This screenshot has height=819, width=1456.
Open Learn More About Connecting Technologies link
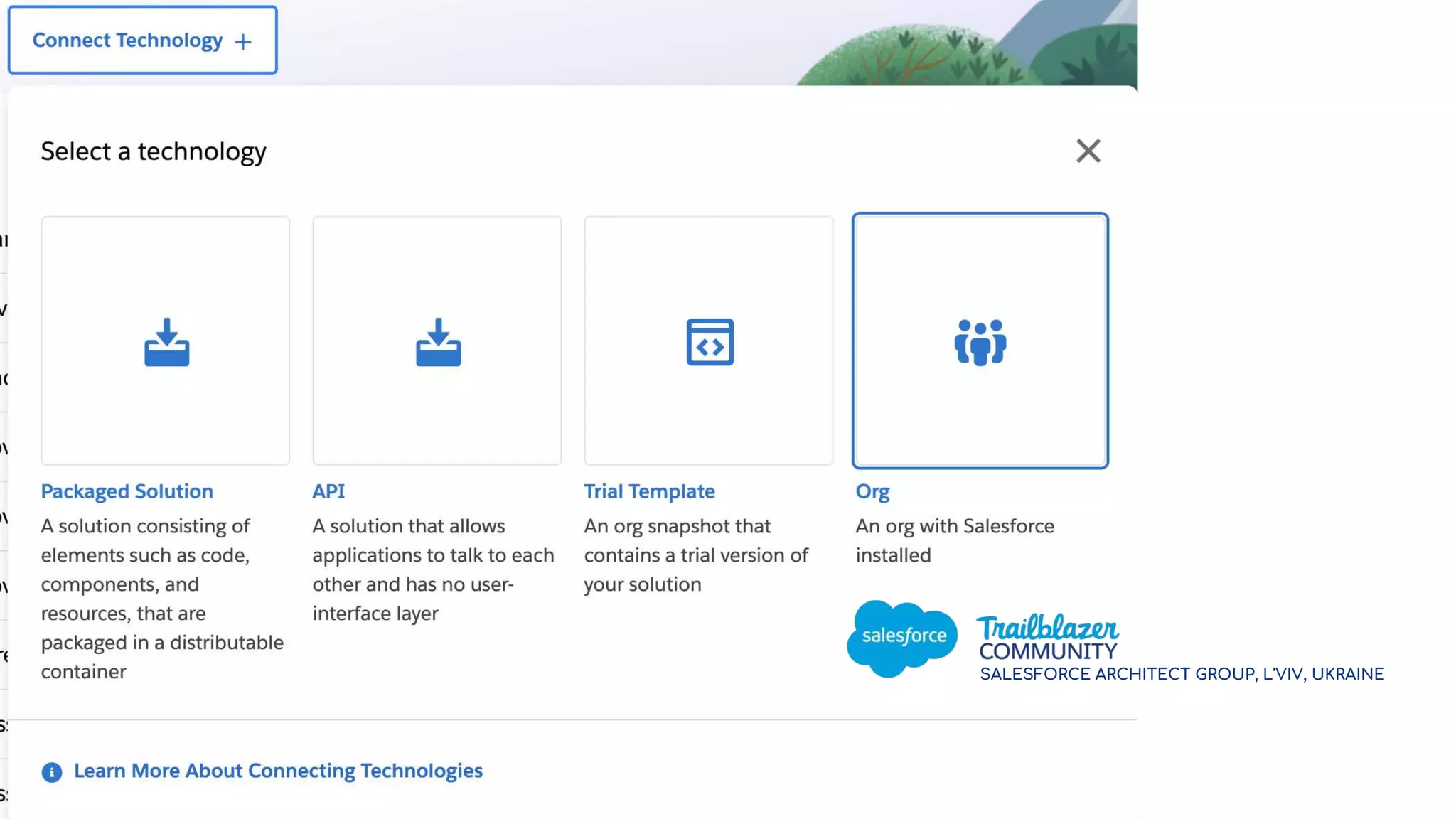278,771
